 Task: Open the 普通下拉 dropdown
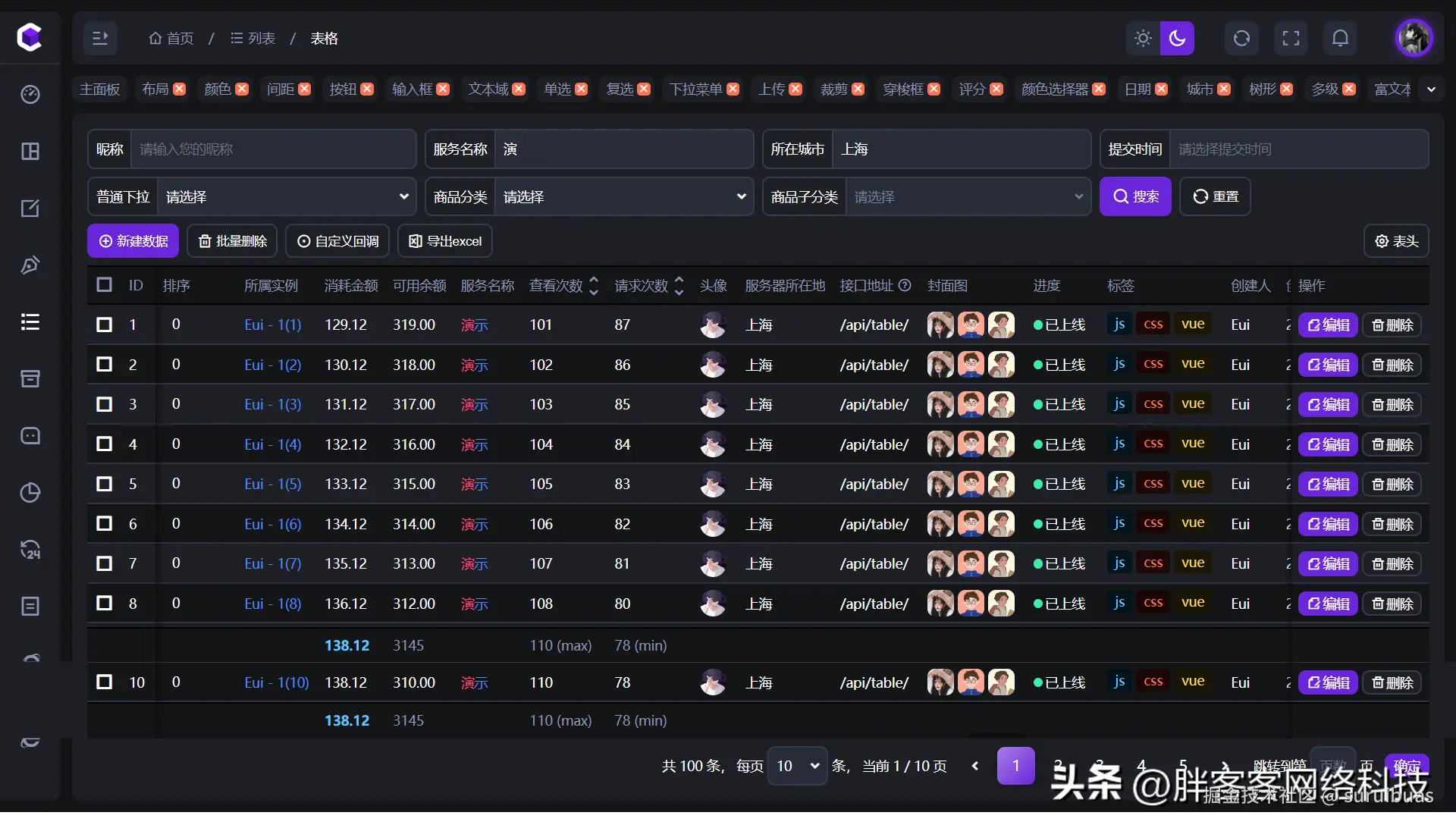tap(287, 197)
